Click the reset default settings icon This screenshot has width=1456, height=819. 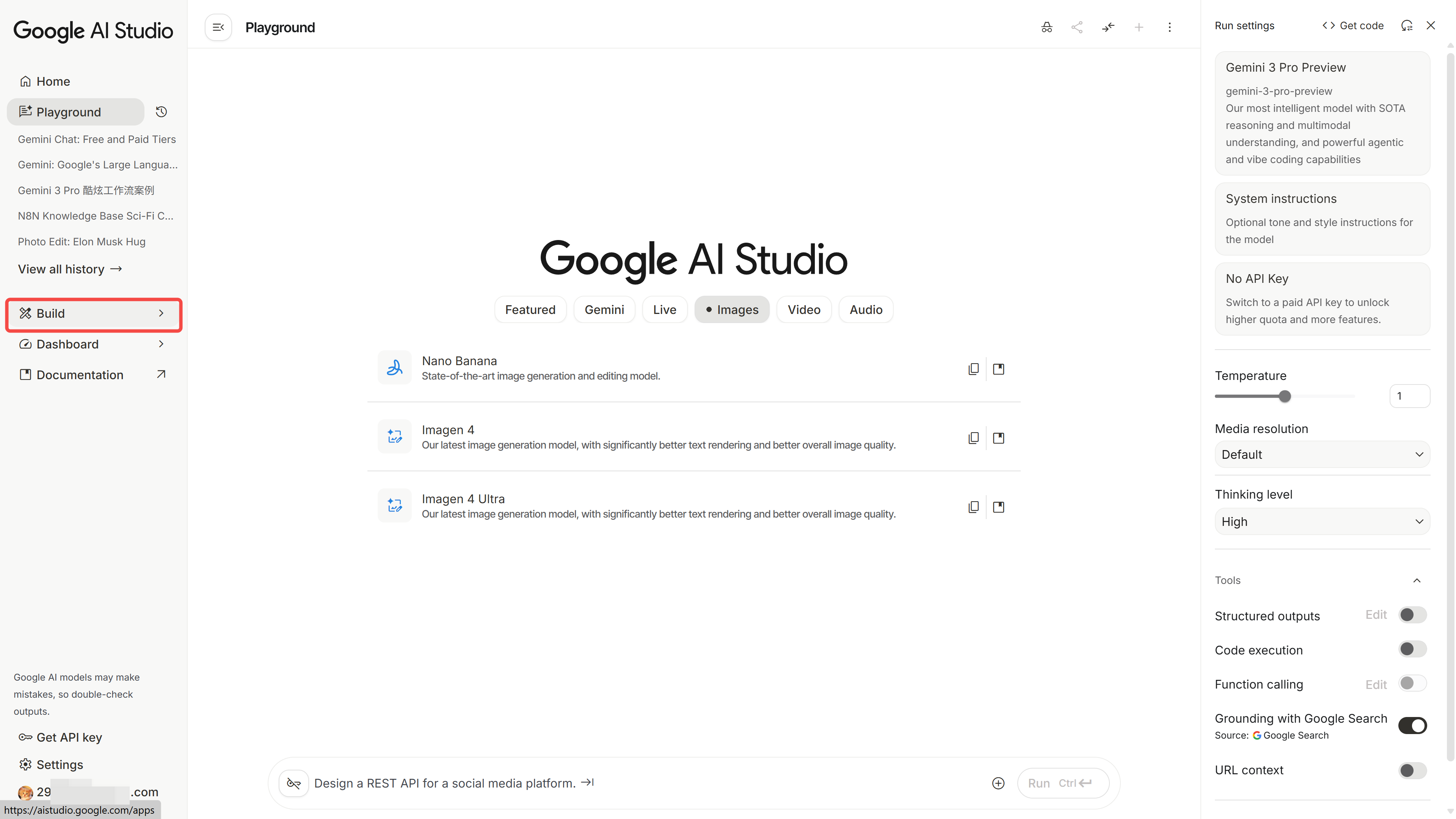tap(1407, 25)
